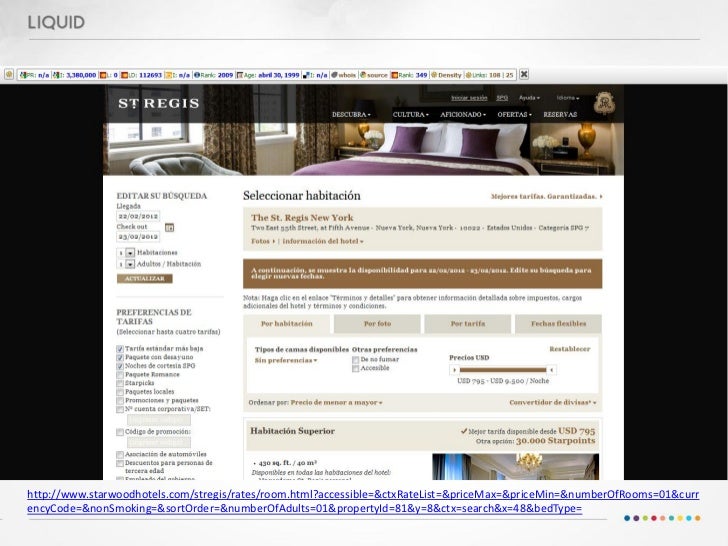Click the domain Age toolbar entry
728x546 pixels.
pyautogui.click(x=268, y=75)
